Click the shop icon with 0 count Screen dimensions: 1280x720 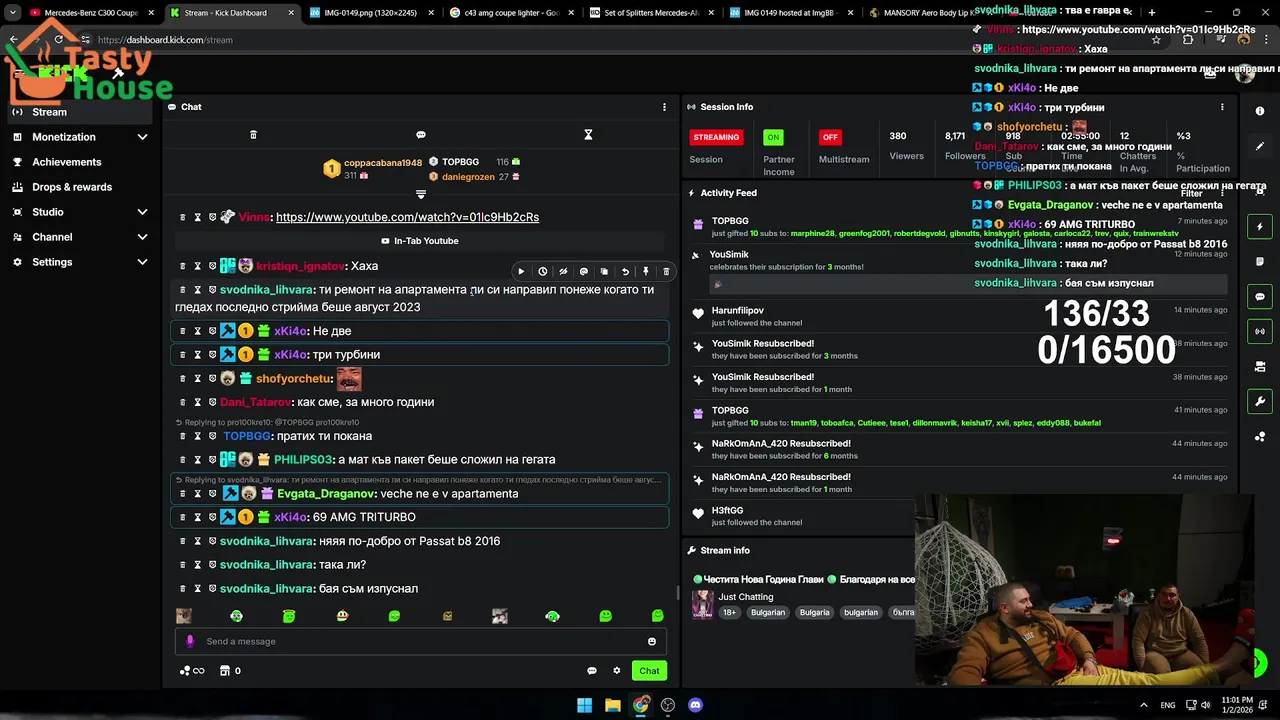point(230,671)
